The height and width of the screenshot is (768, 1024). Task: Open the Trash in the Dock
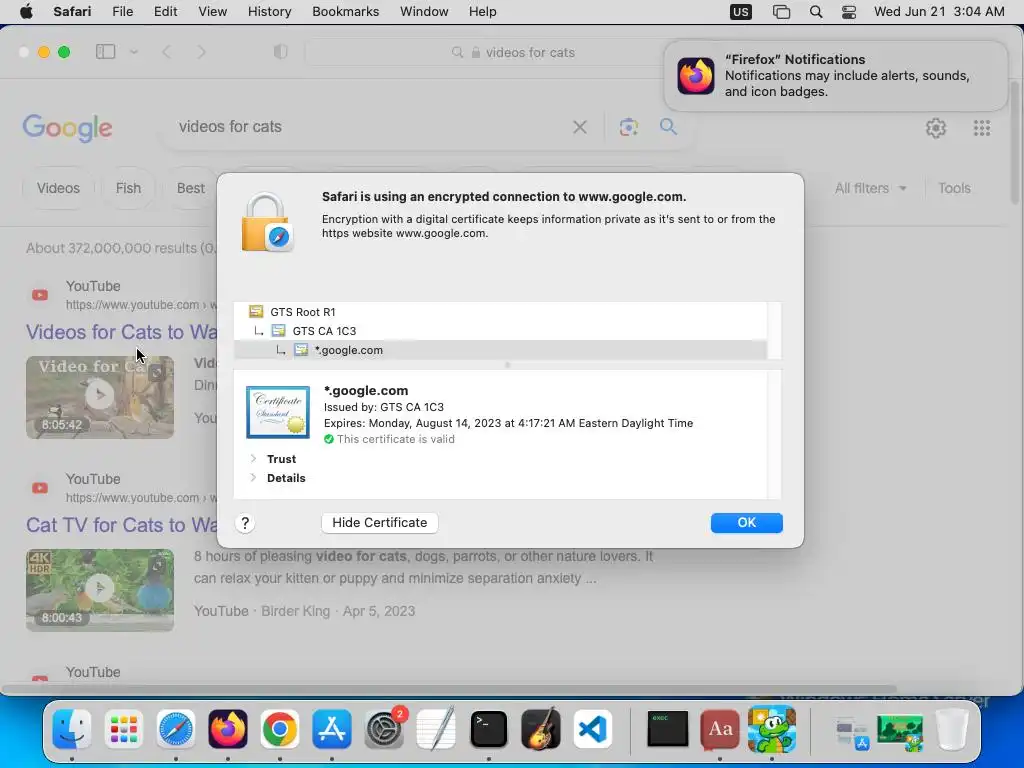click(x=952, y=729)
